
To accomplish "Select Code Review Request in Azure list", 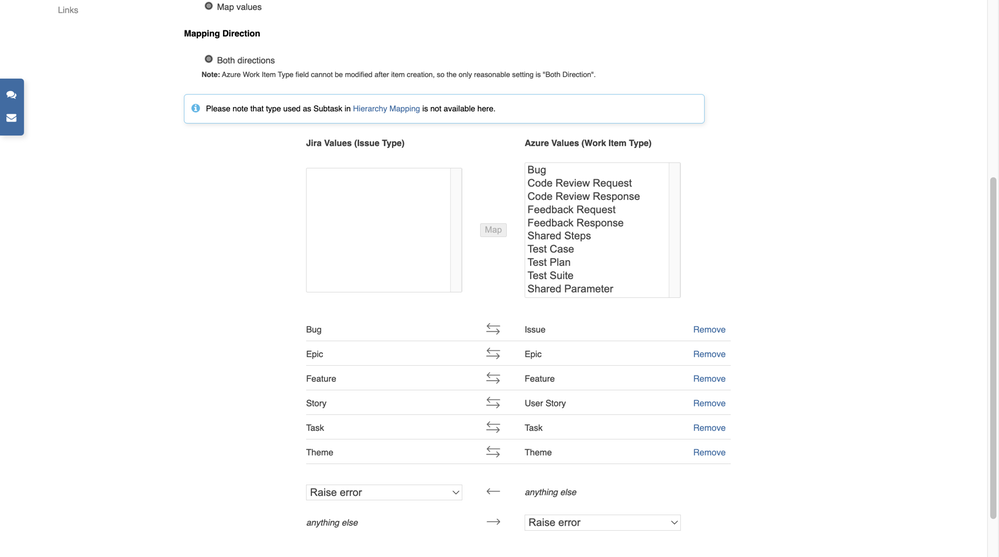I will click(x=579, y=183).
